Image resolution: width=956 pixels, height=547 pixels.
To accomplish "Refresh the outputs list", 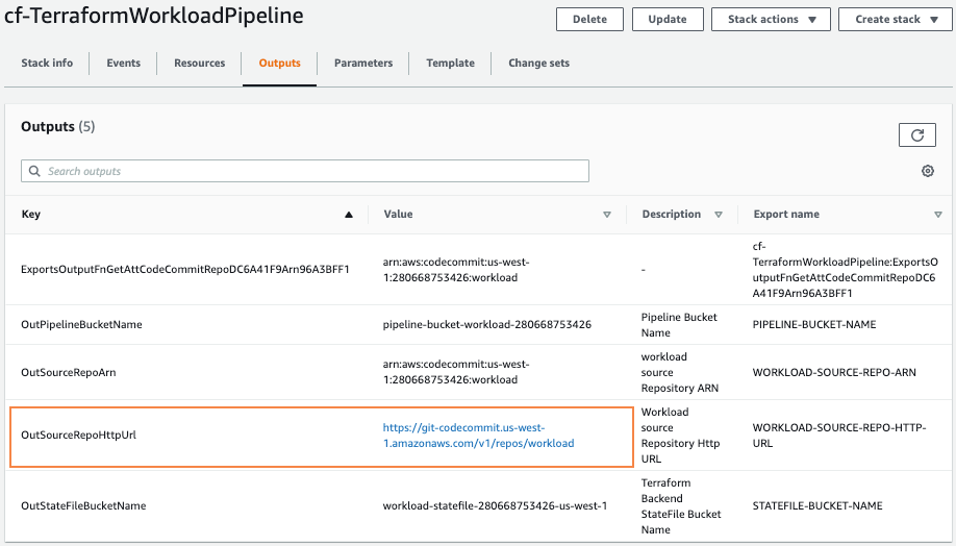I will pos(917,135).
